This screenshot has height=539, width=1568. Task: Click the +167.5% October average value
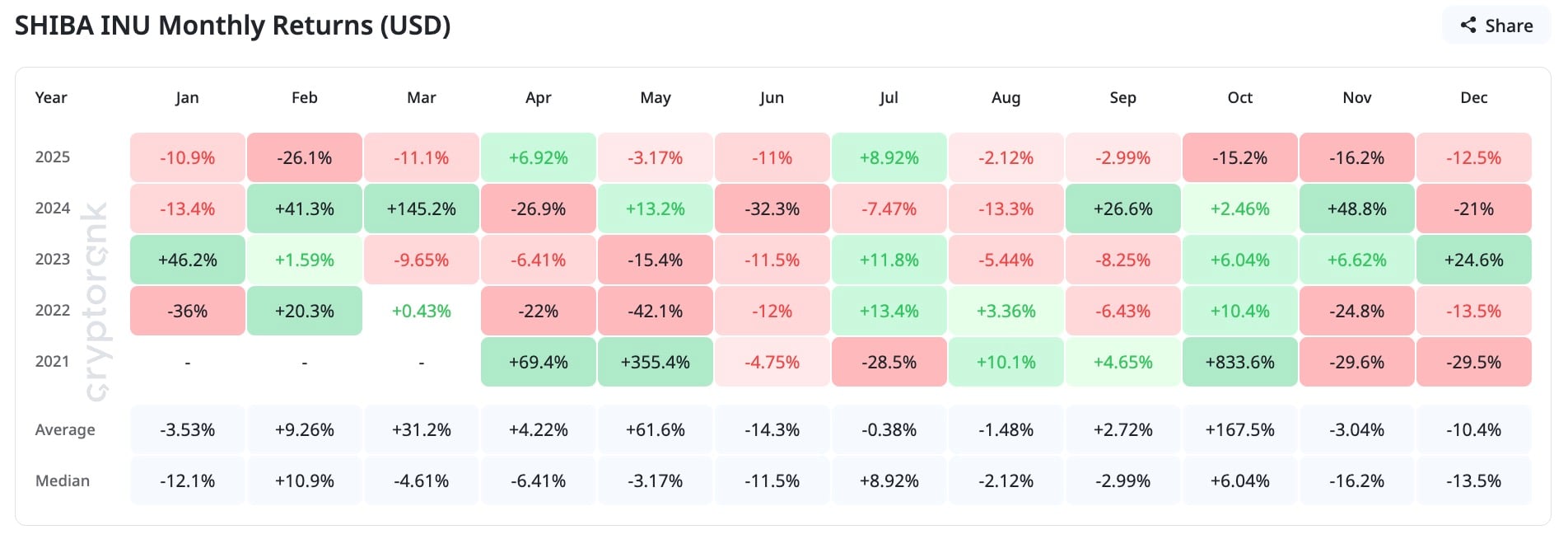click(1239, 429)
